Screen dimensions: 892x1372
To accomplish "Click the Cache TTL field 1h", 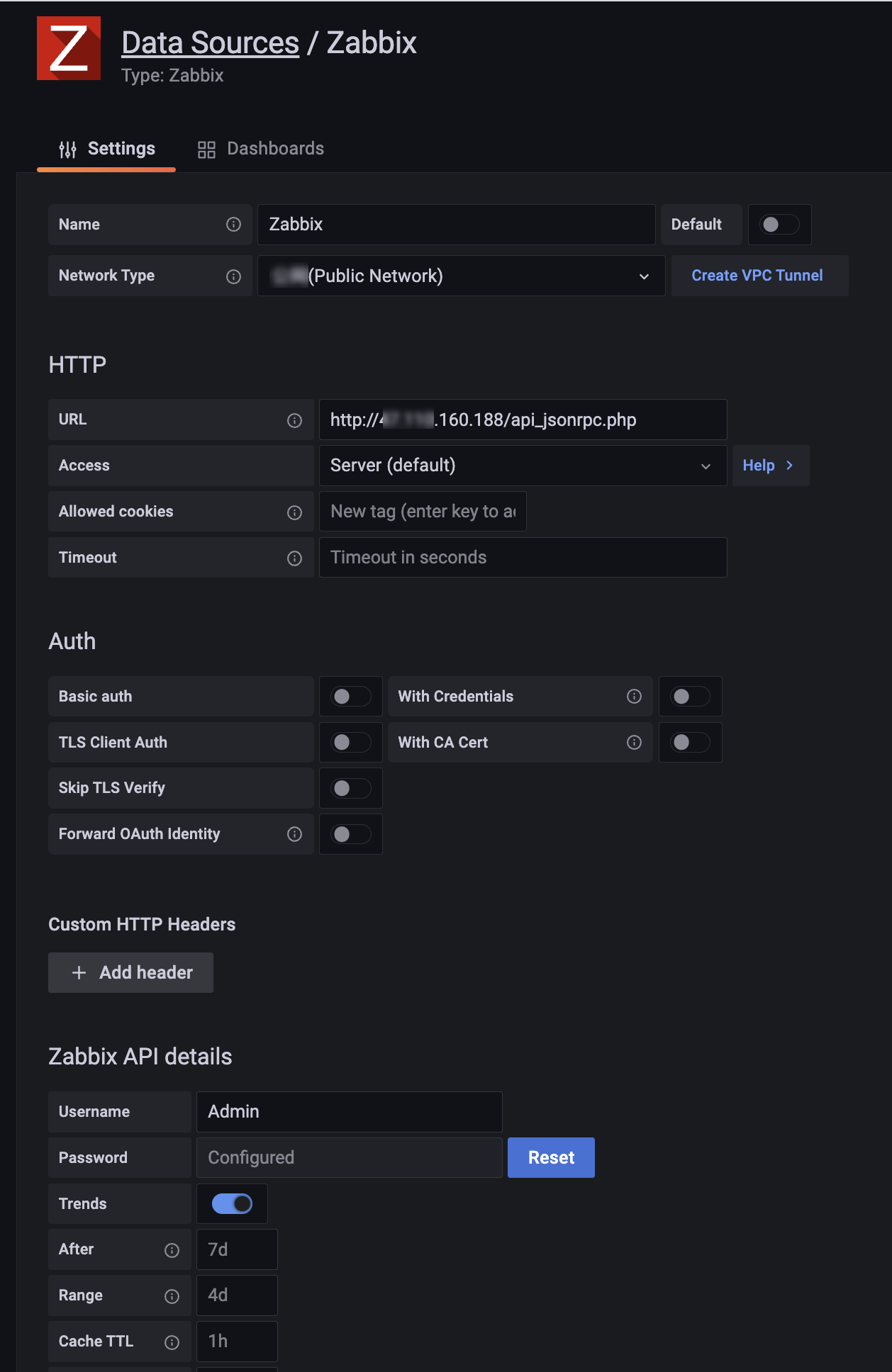I will coord(237,1342).
